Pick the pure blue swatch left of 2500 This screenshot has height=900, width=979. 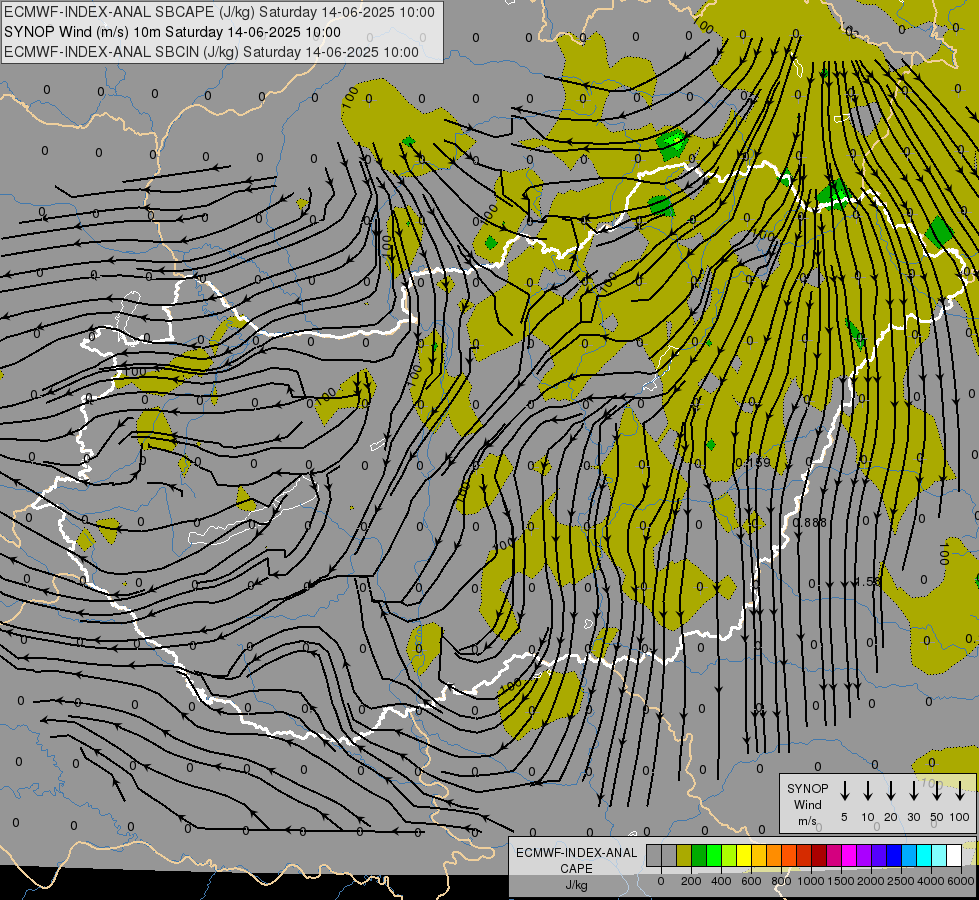[894, 855]
